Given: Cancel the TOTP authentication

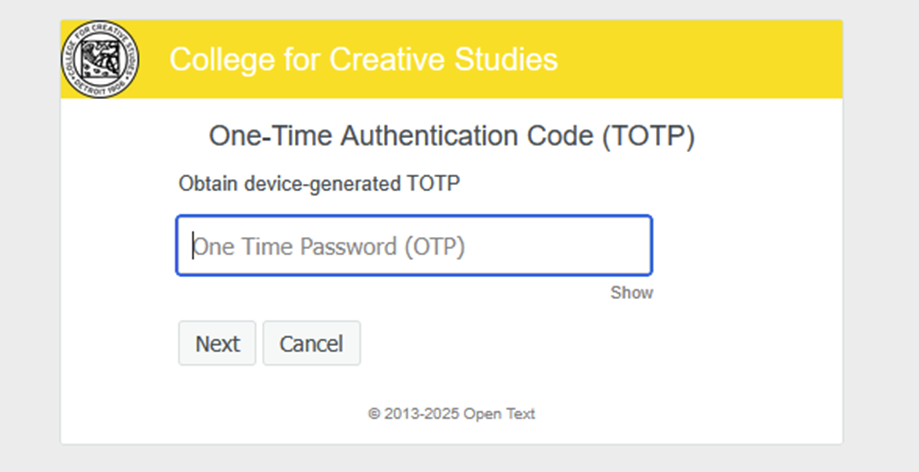Looking at the screenshot, I should click(311, 344).
